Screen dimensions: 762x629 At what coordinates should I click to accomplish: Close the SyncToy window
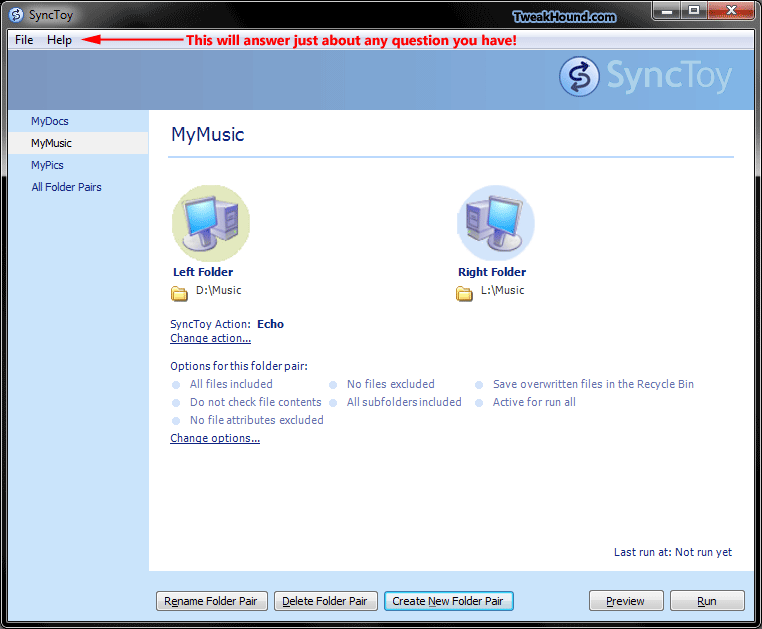[731, 11]
